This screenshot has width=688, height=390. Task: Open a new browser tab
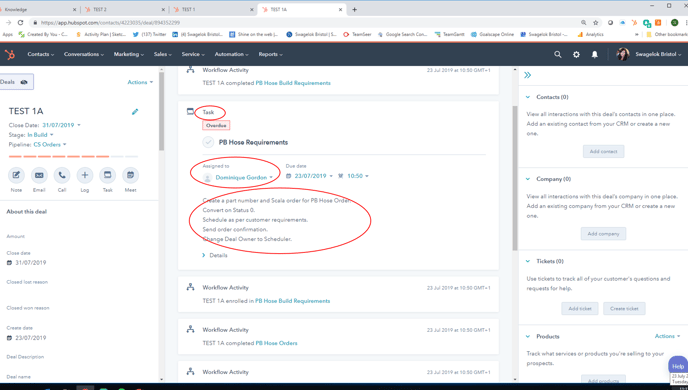[x=355, y=9]
